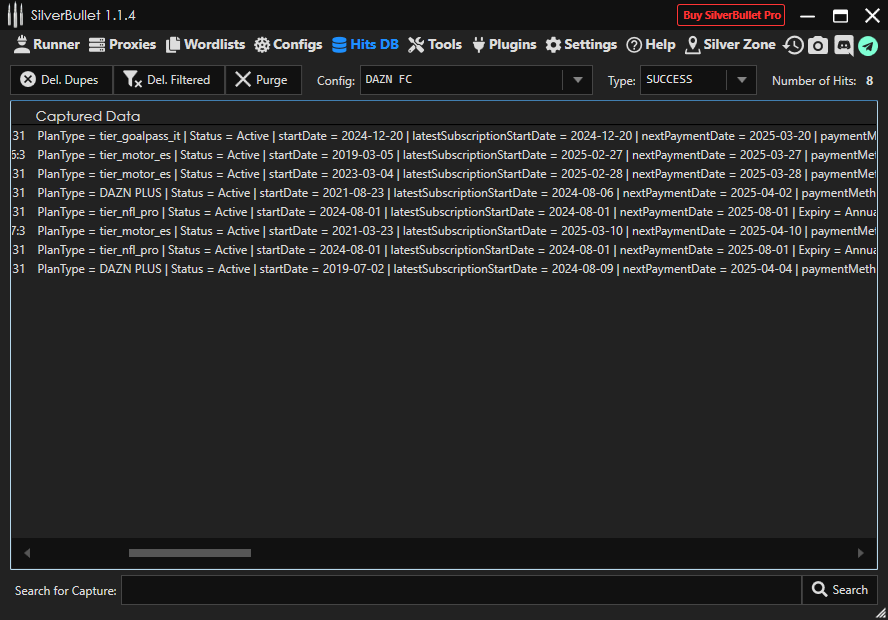Select DAZN PLUS row with startDate 2019-07-02

pos(444,269)
